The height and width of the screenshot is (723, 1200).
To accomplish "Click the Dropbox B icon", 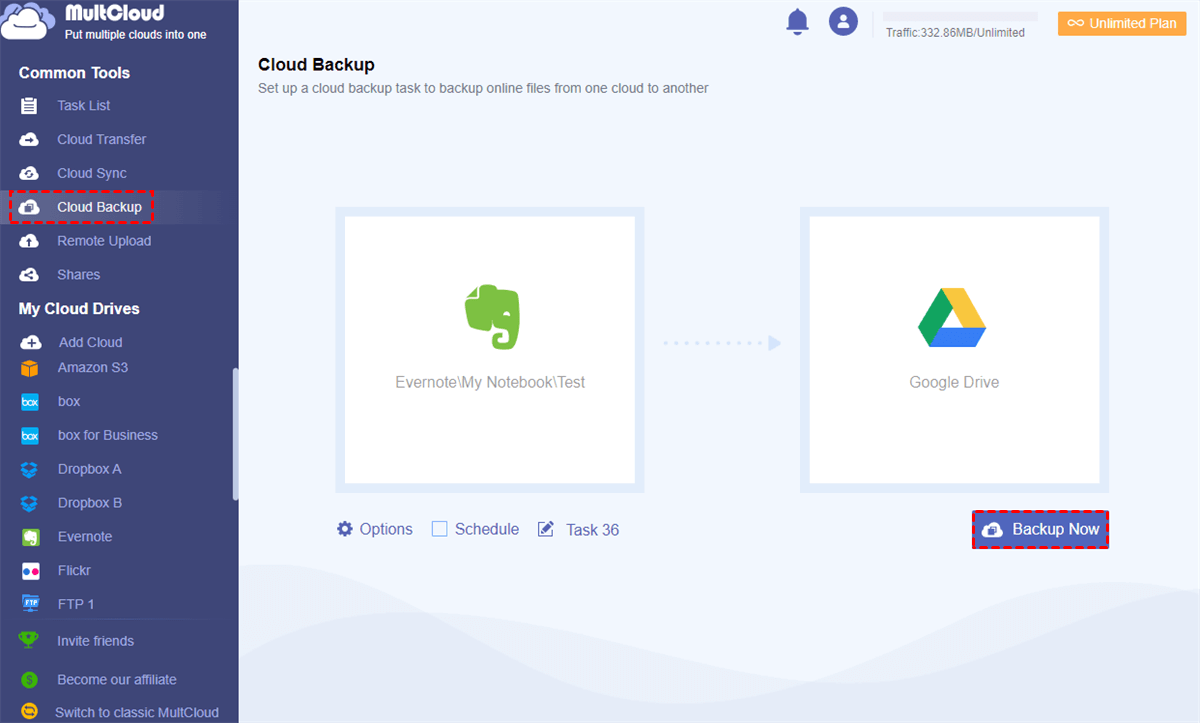I will point(30,503).
